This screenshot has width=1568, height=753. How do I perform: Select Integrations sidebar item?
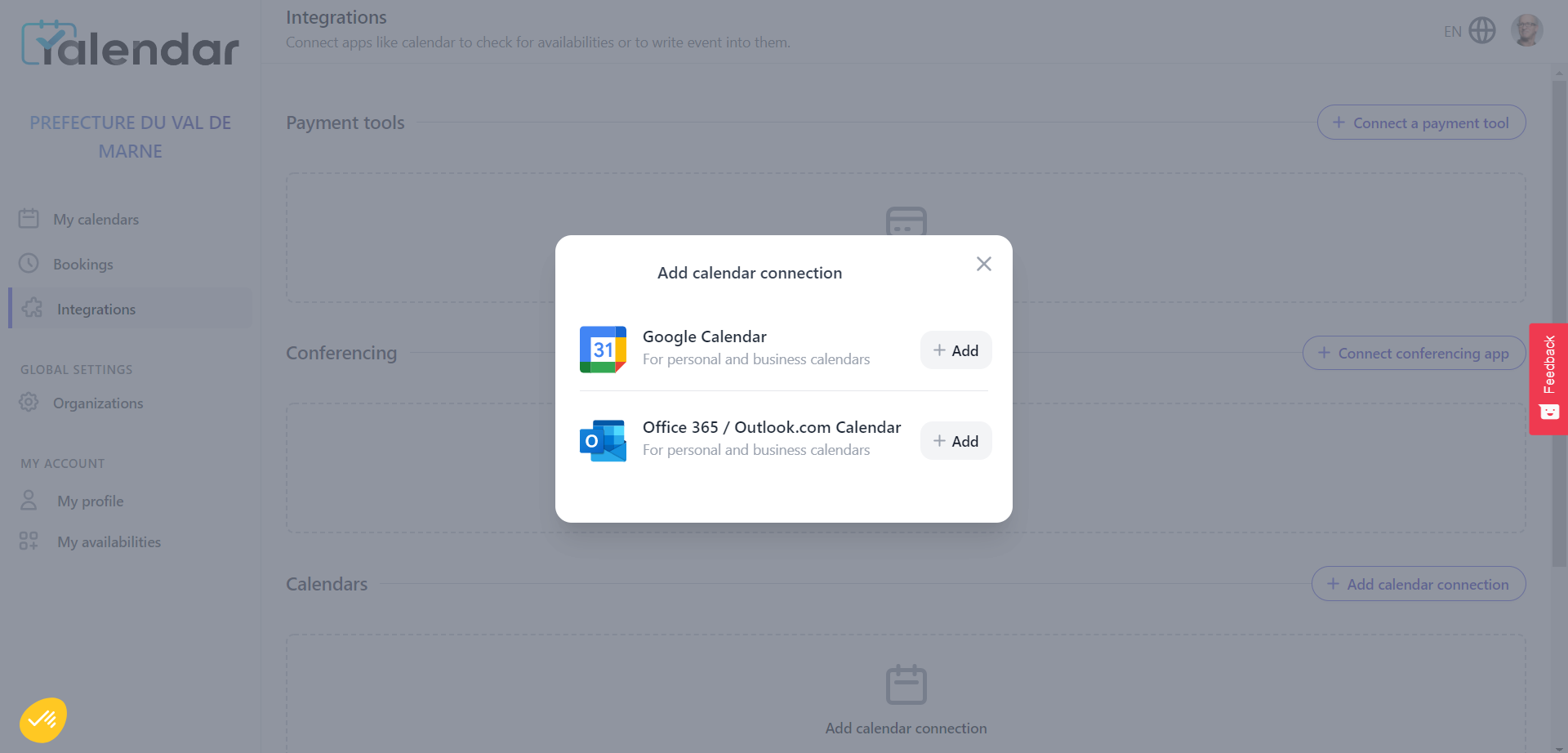click(131, 309)
